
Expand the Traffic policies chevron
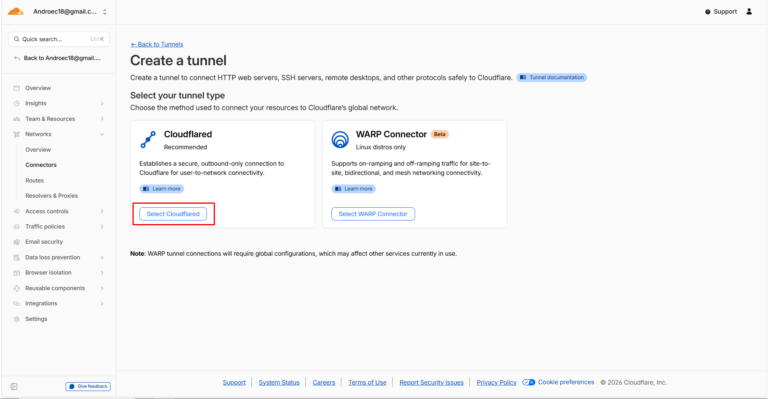[102, 227]
